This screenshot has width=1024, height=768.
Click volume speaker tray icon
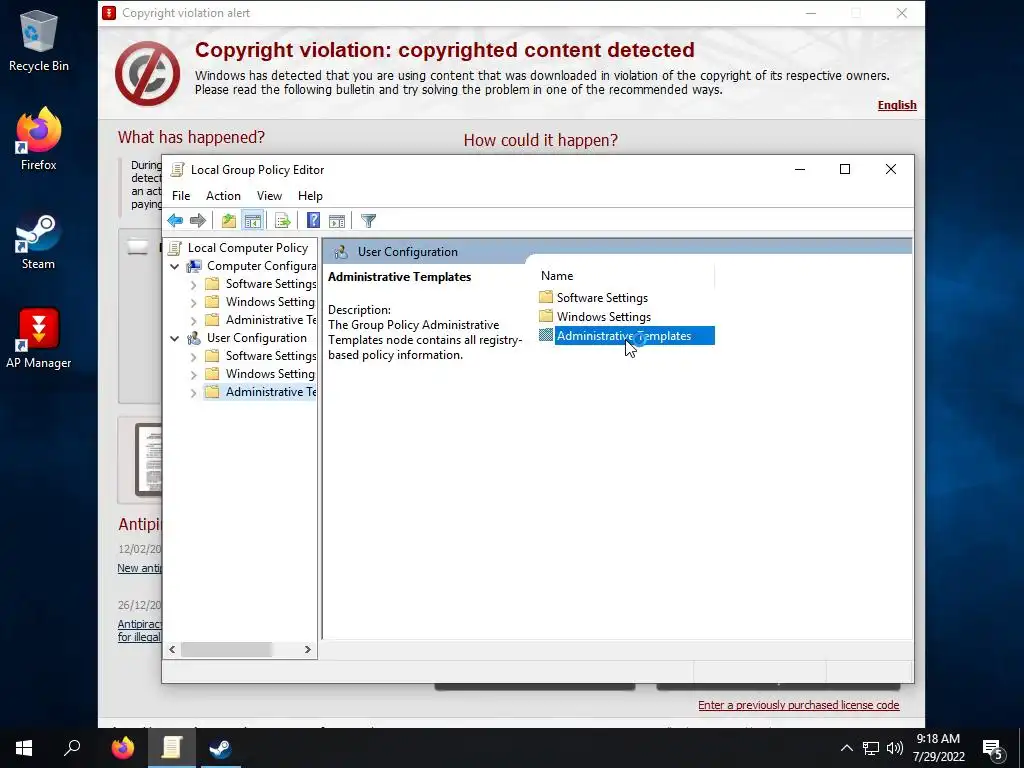point(895,748)
